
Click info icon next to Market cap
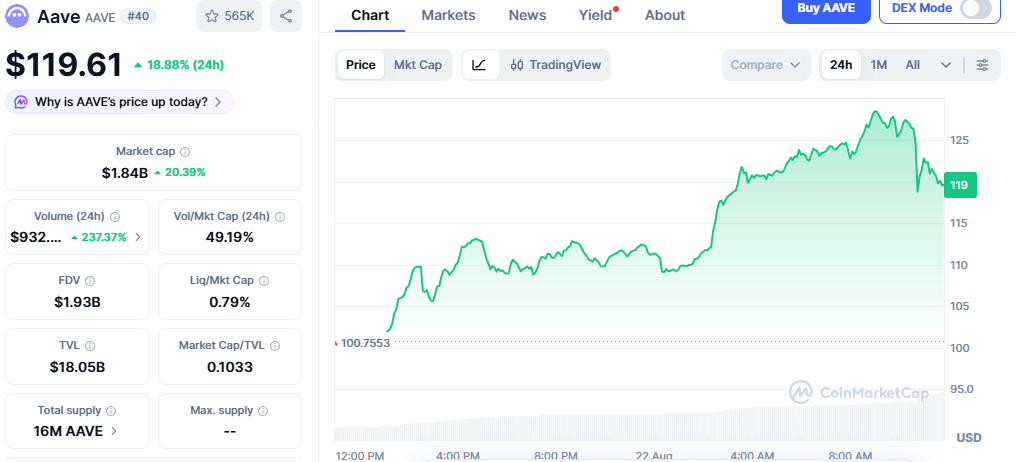coord(185,152)
